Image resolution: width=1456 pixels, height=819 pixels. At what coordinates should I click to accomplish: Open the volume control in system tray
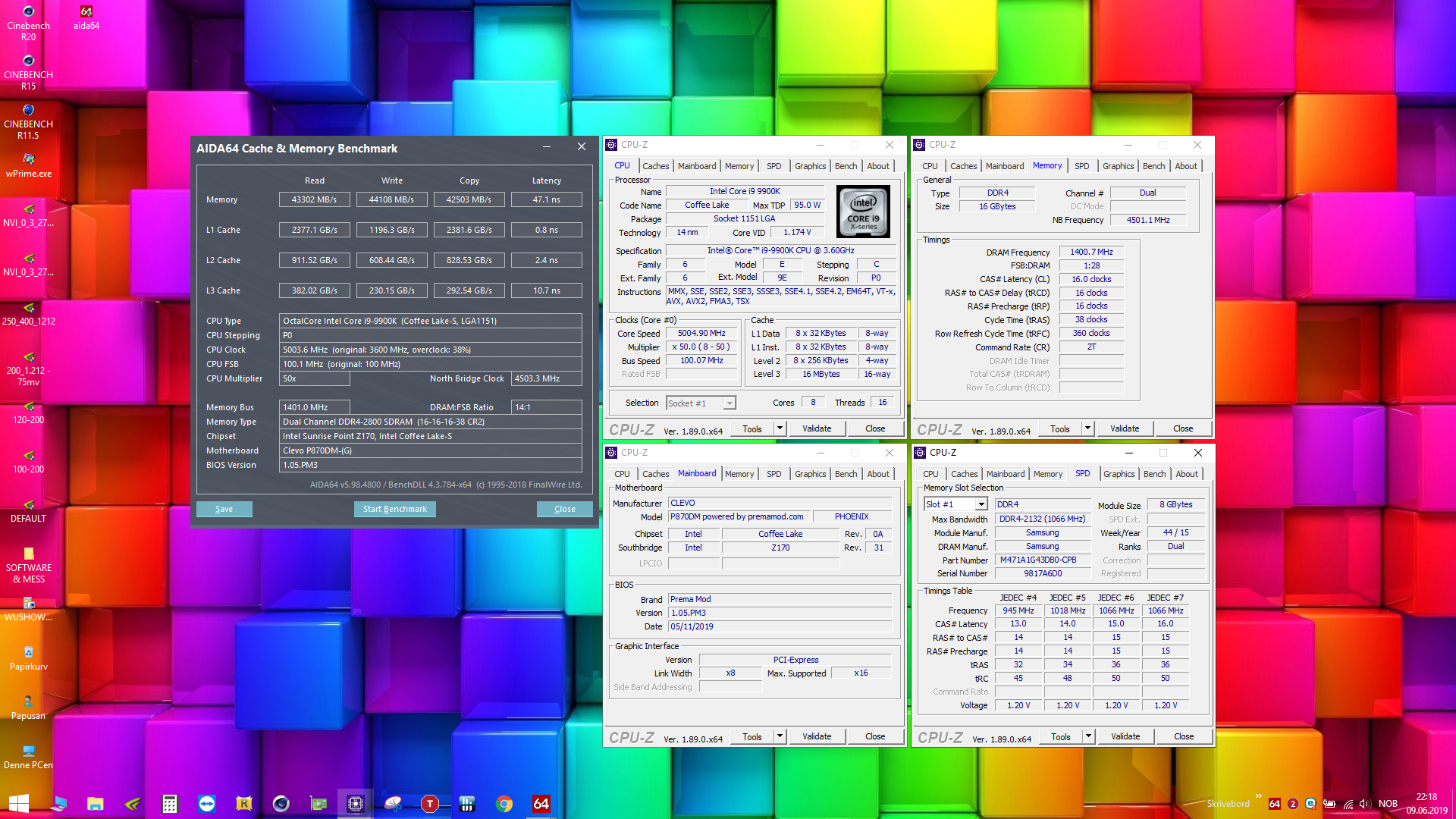point(1364,804)
